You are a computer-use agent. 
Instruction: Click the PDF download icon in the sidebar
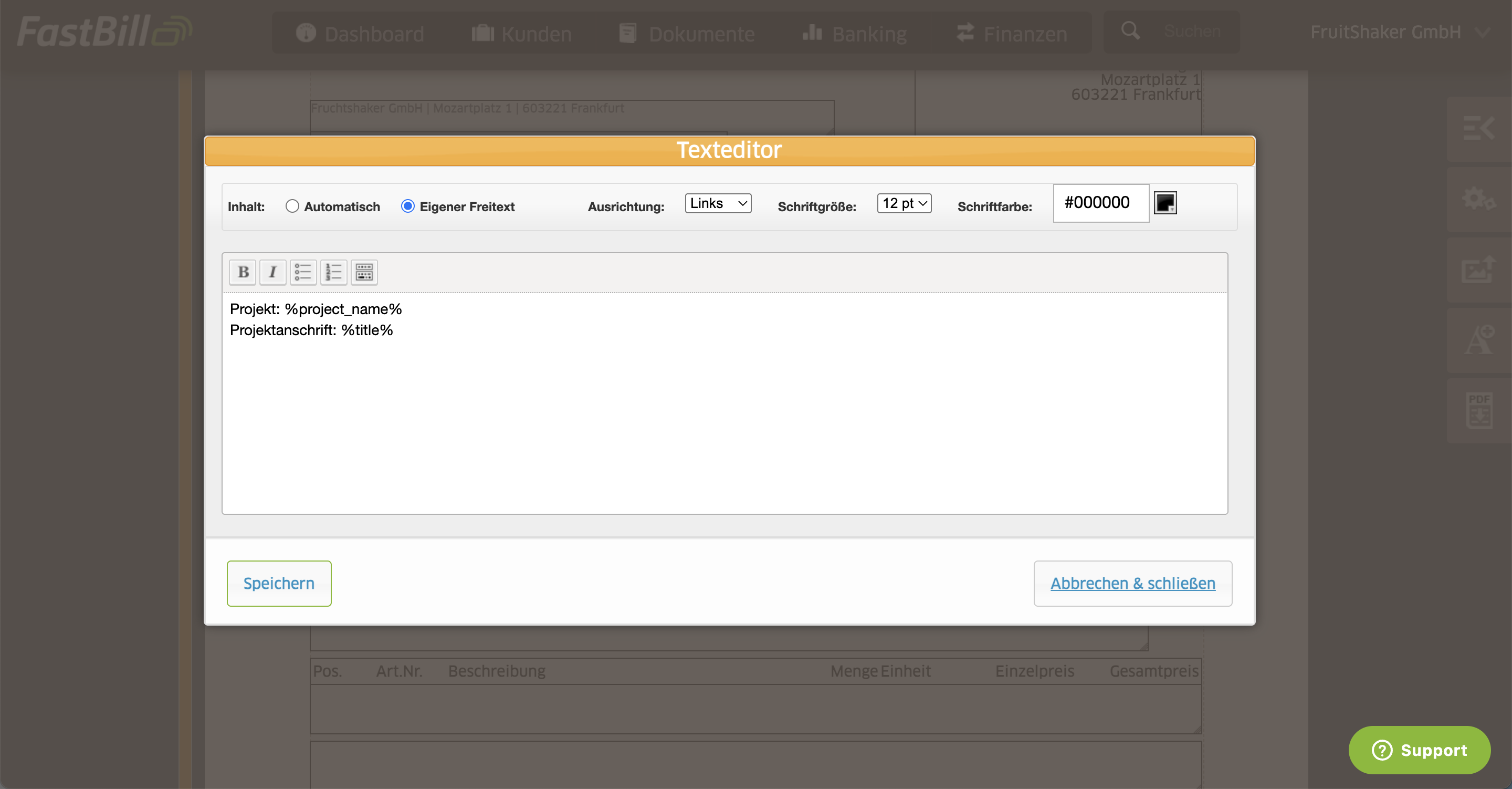coord(1479,410)
